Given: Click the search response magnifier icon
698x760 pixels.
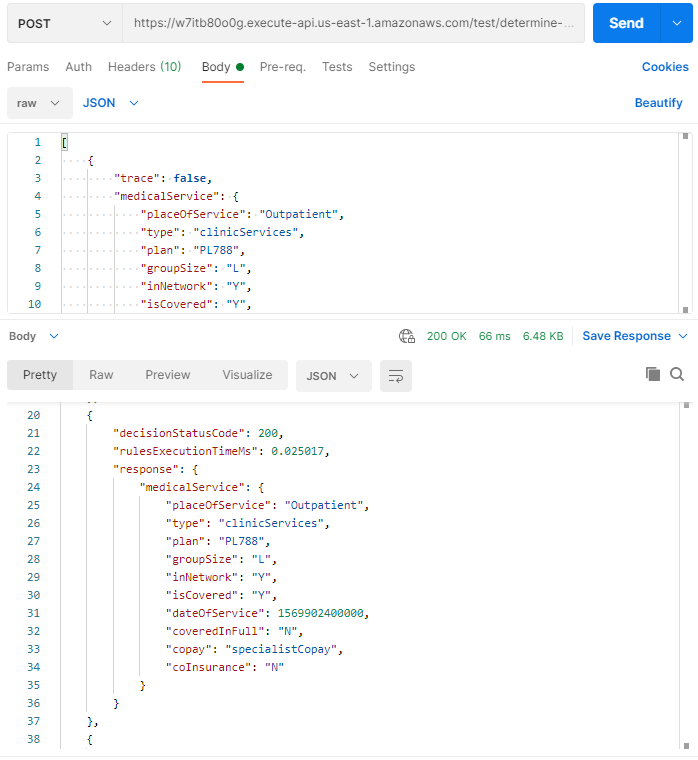Looking at the screenshot, I should [x=677, y=374].
